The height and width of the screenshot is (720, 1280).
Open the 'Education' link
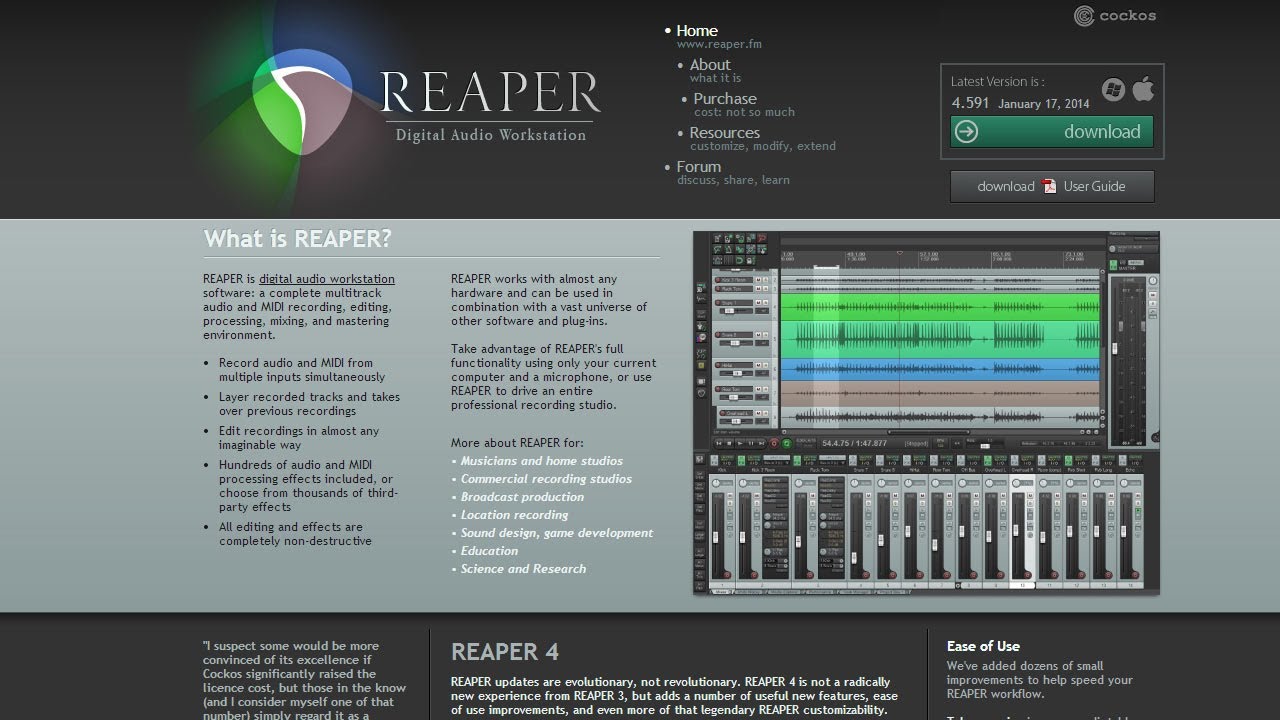point(489,551)
